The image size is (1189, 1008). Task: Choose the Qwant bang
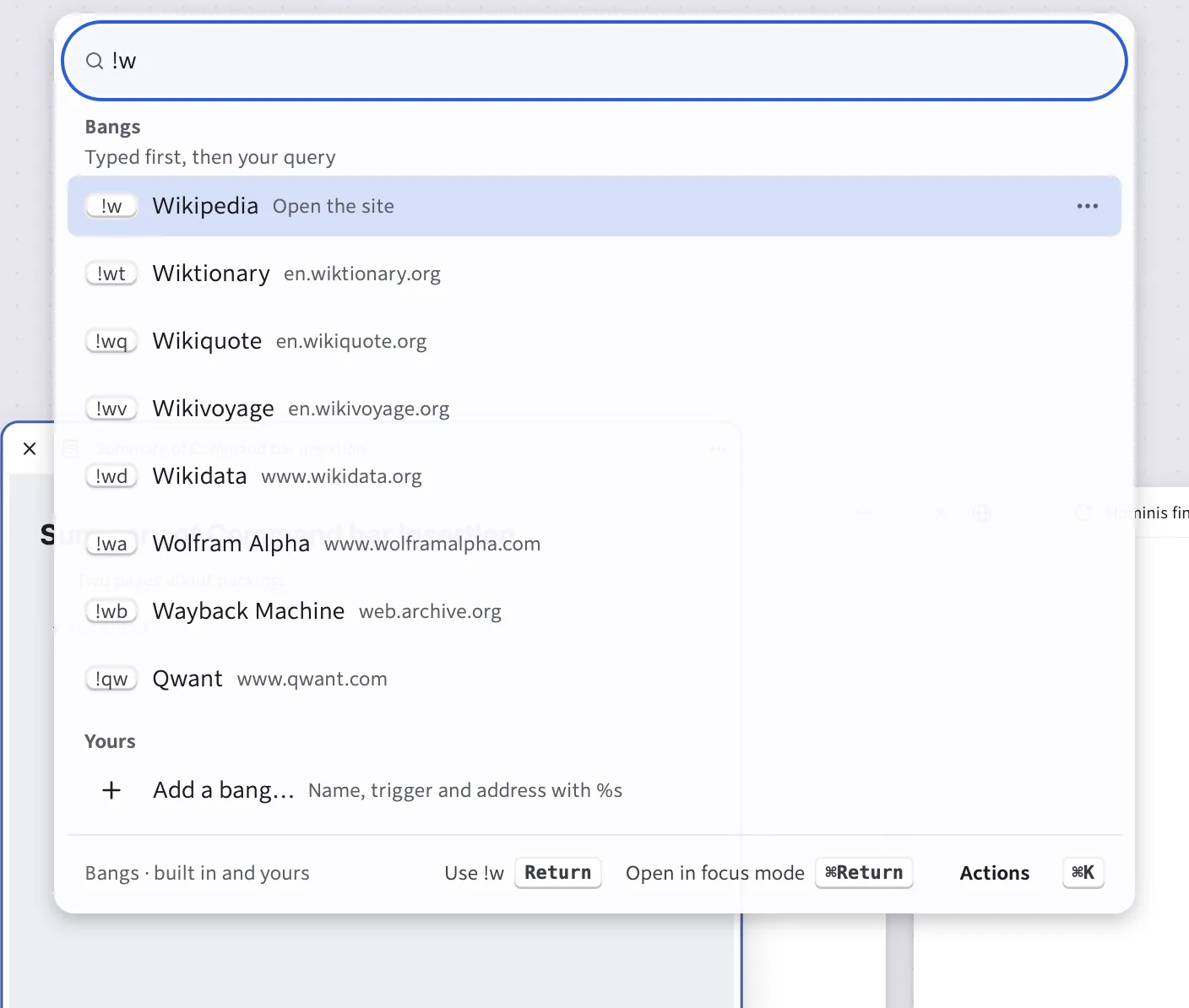point(594,679)
